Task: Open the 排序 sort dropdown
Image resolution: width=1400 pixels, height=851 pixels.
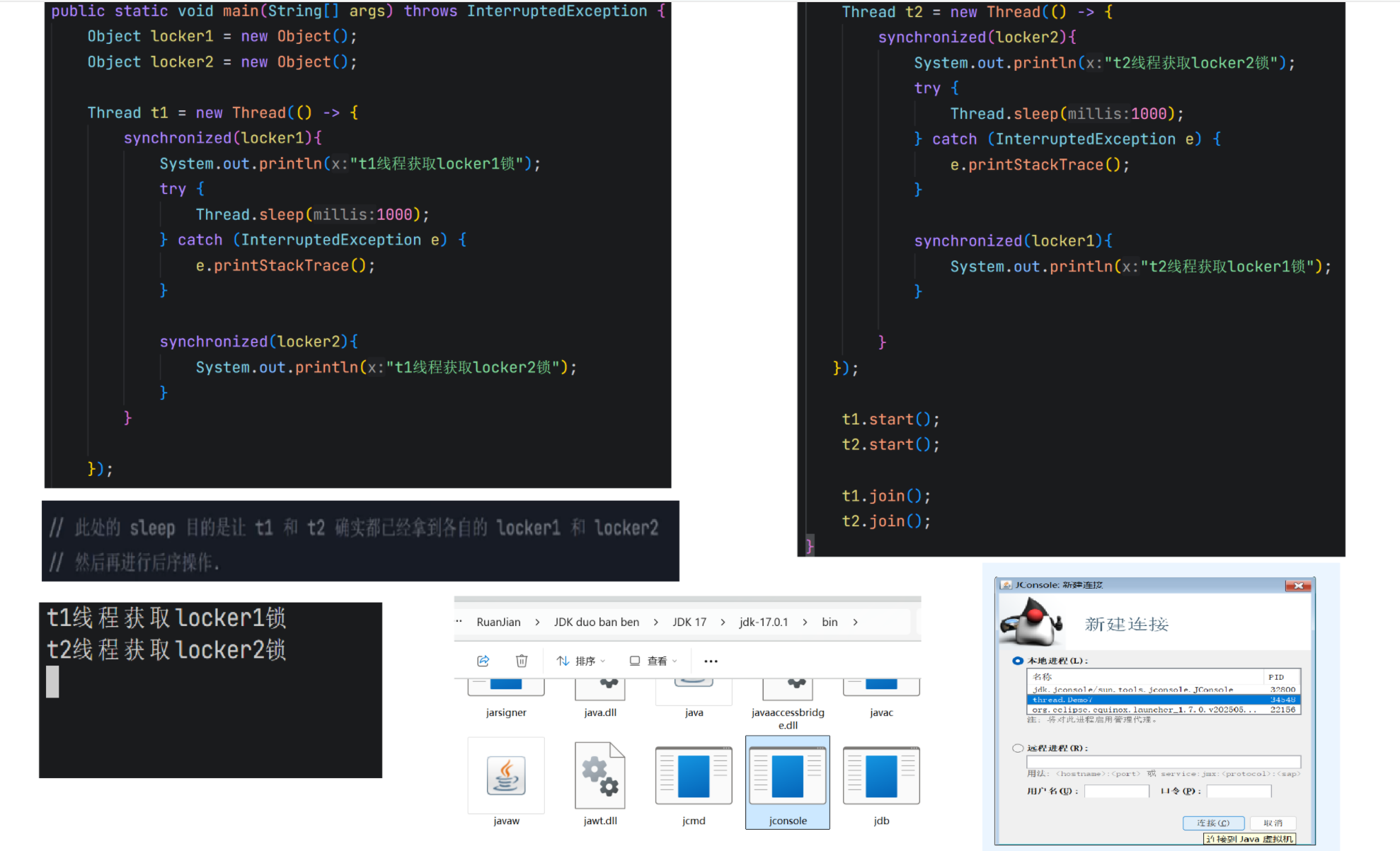Action: (582, 661)
